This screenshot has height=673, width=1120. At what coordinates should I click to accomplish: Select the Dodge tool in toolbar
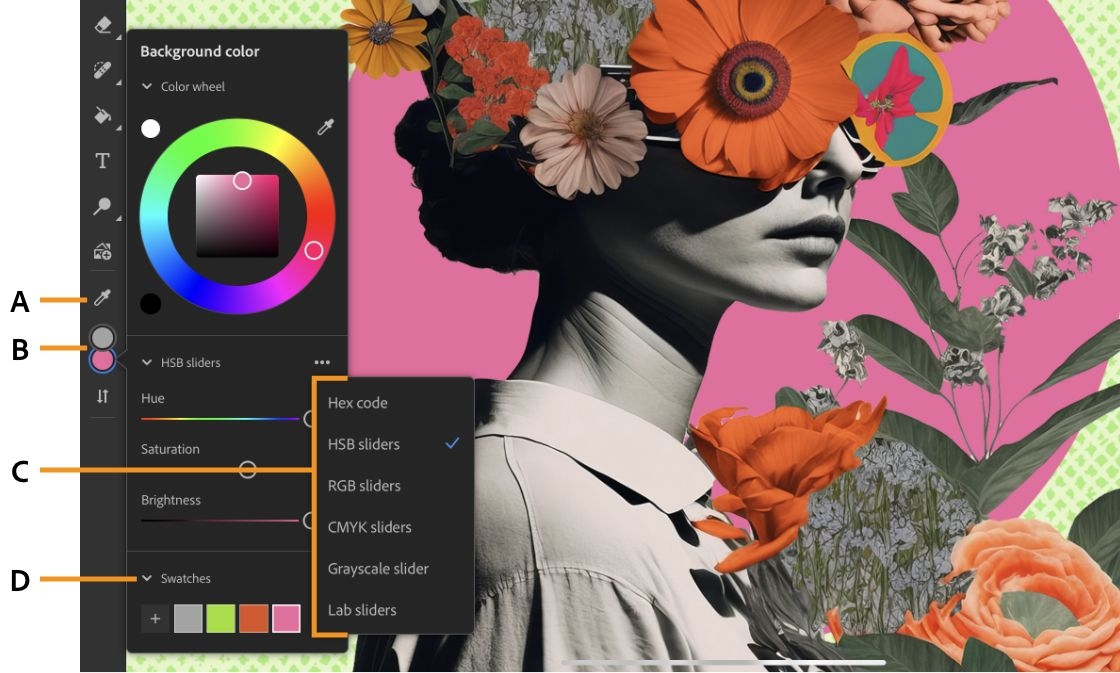[103, 206]
